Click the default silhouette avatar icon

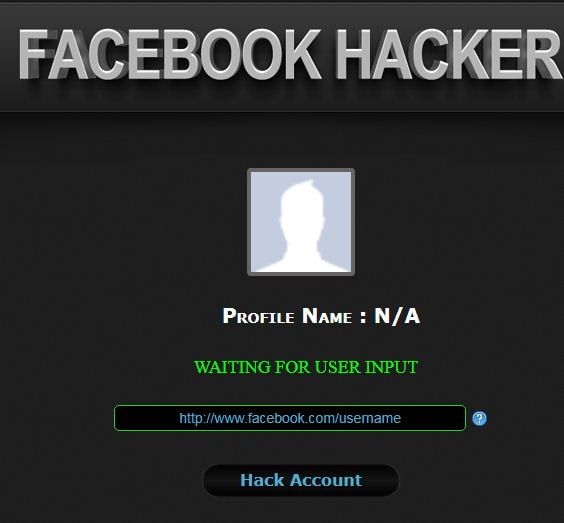[x=301, y=222]
